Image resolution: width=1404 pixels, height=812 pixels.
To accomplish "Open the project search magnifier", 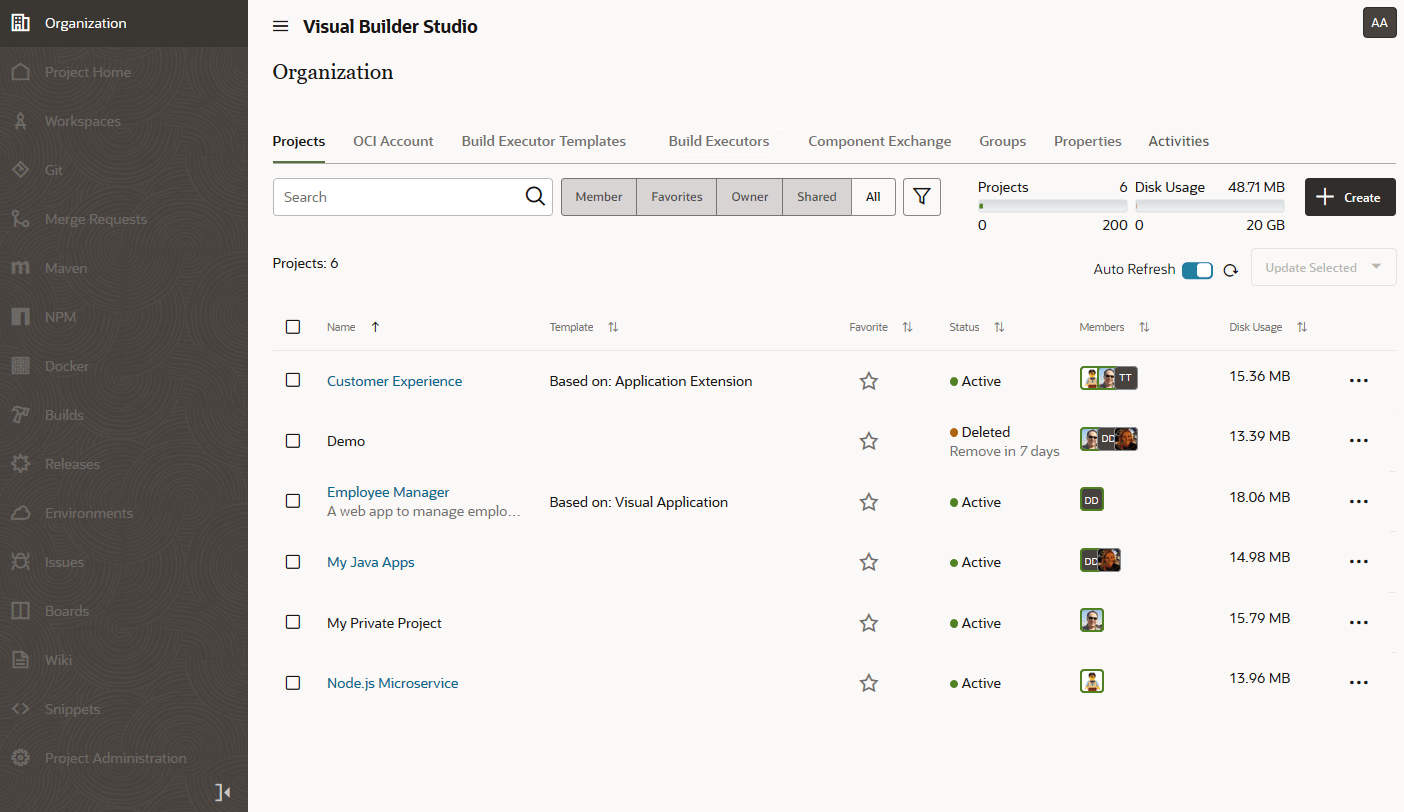I will click(535, 196).
